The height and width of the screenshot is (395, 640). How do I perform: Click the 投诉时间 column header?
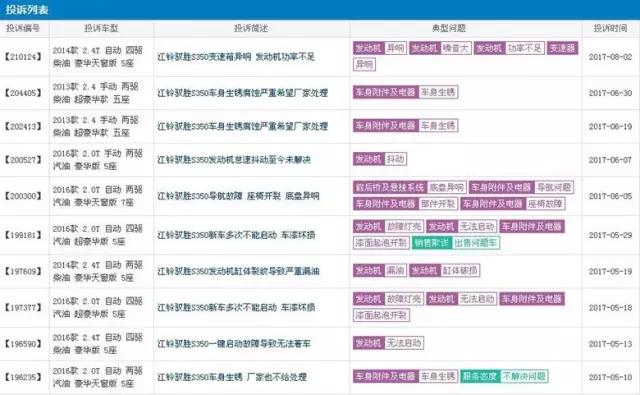610,28
